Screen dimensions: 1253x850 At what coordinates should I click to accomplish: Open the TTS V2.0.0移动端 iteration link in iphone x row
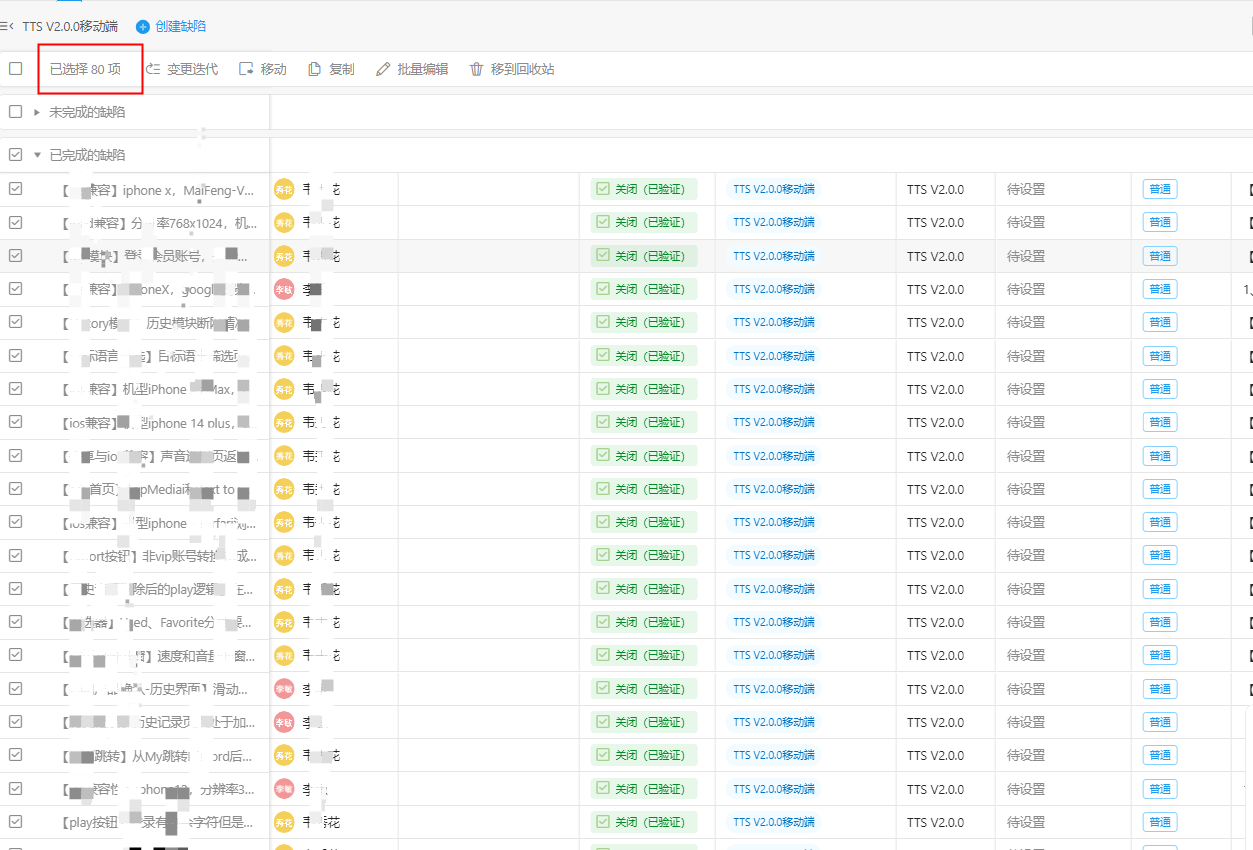tap(773, 189)
